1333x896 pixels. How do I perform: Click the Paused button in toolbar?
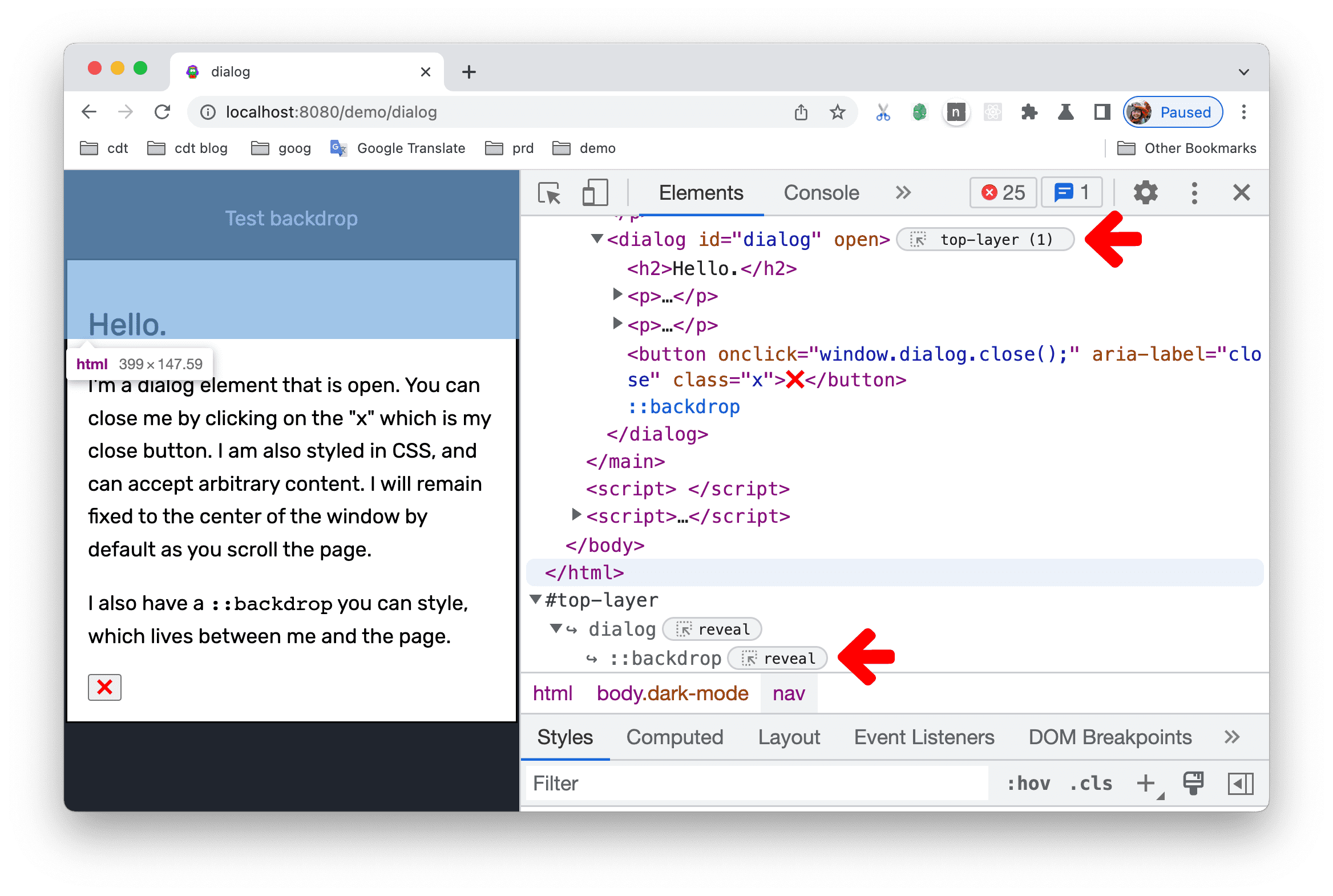[1182, 110]
